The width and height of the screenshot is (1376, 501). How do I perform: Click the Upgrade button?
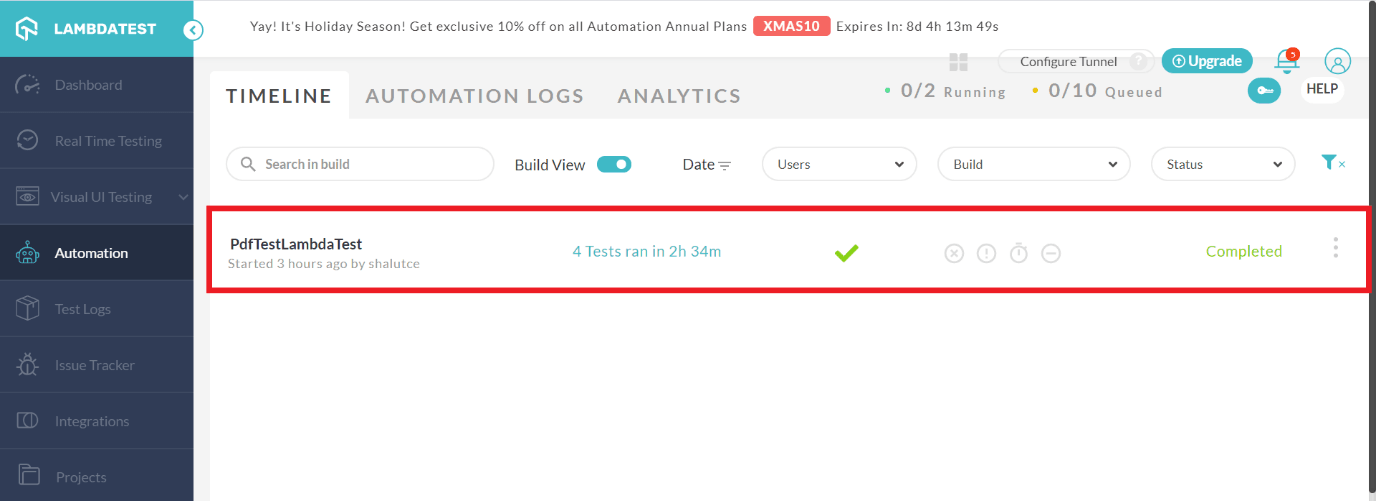click(x=1207, y=61)
